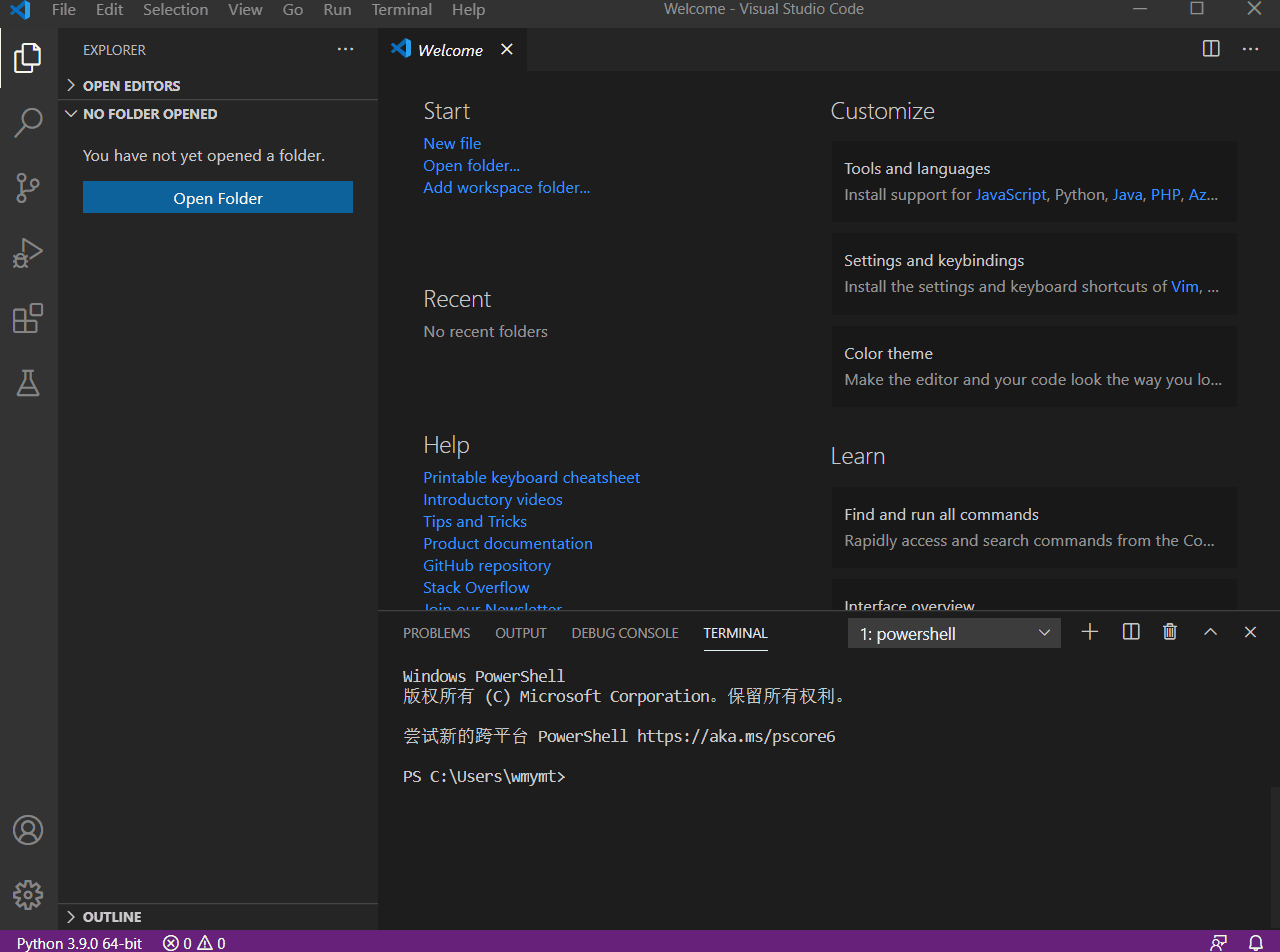Click the New file link

(452, 144)
